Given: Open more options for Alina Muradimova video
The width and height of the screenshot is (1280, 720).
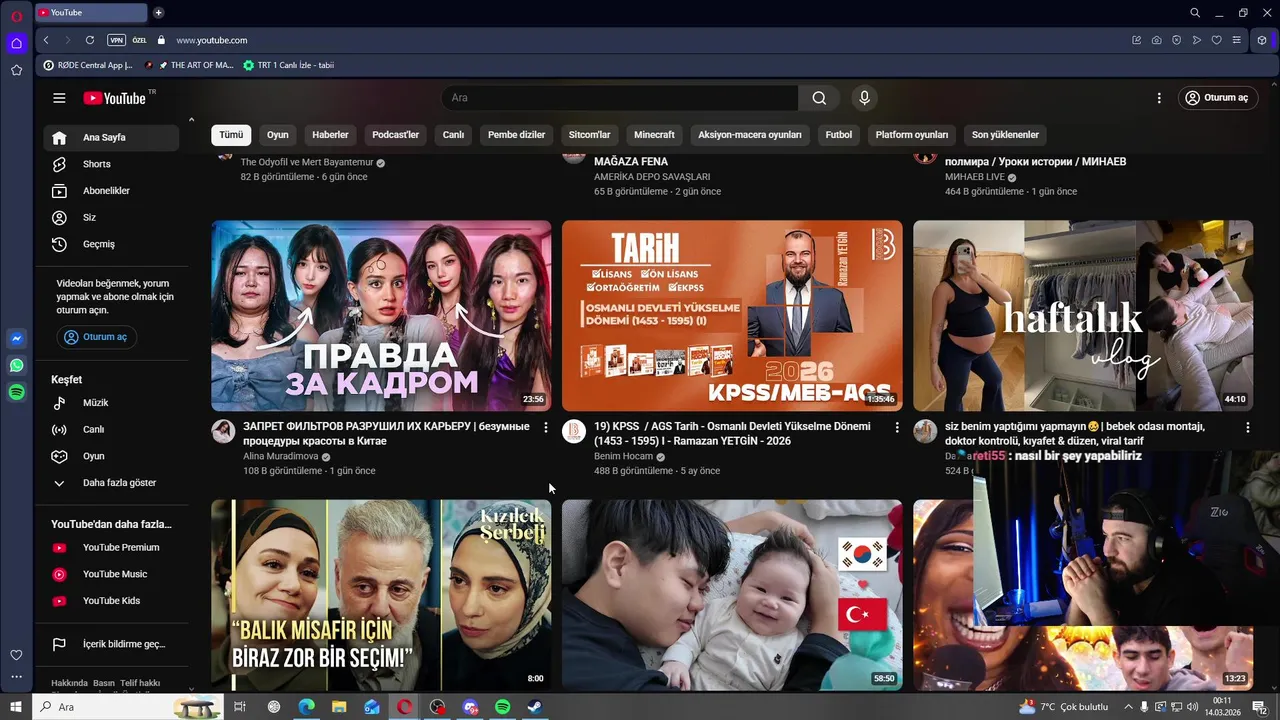Looking at the screenshot, I should pos(545,427).
